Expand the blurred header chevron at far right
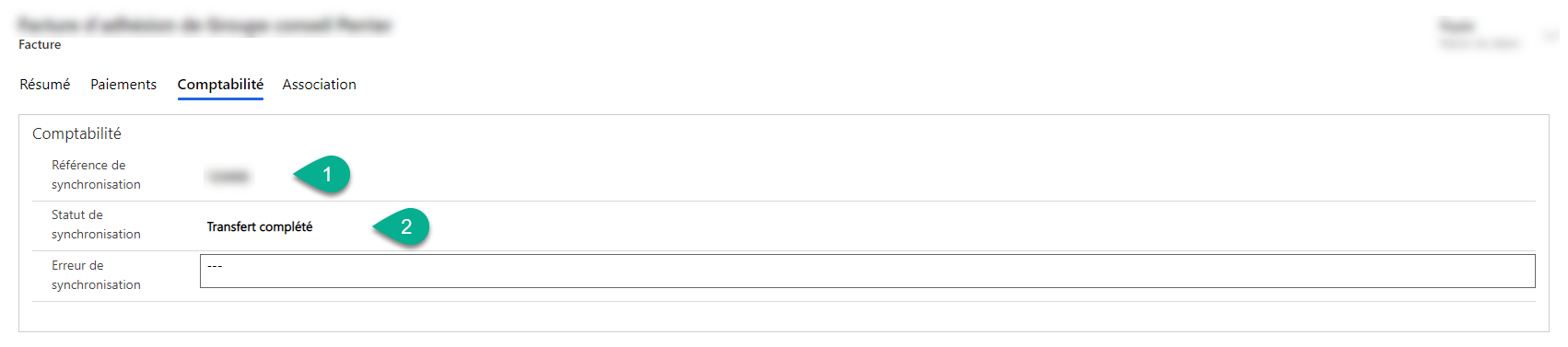This screenshot has height=347, width=1568. (x=1550, y=37)
